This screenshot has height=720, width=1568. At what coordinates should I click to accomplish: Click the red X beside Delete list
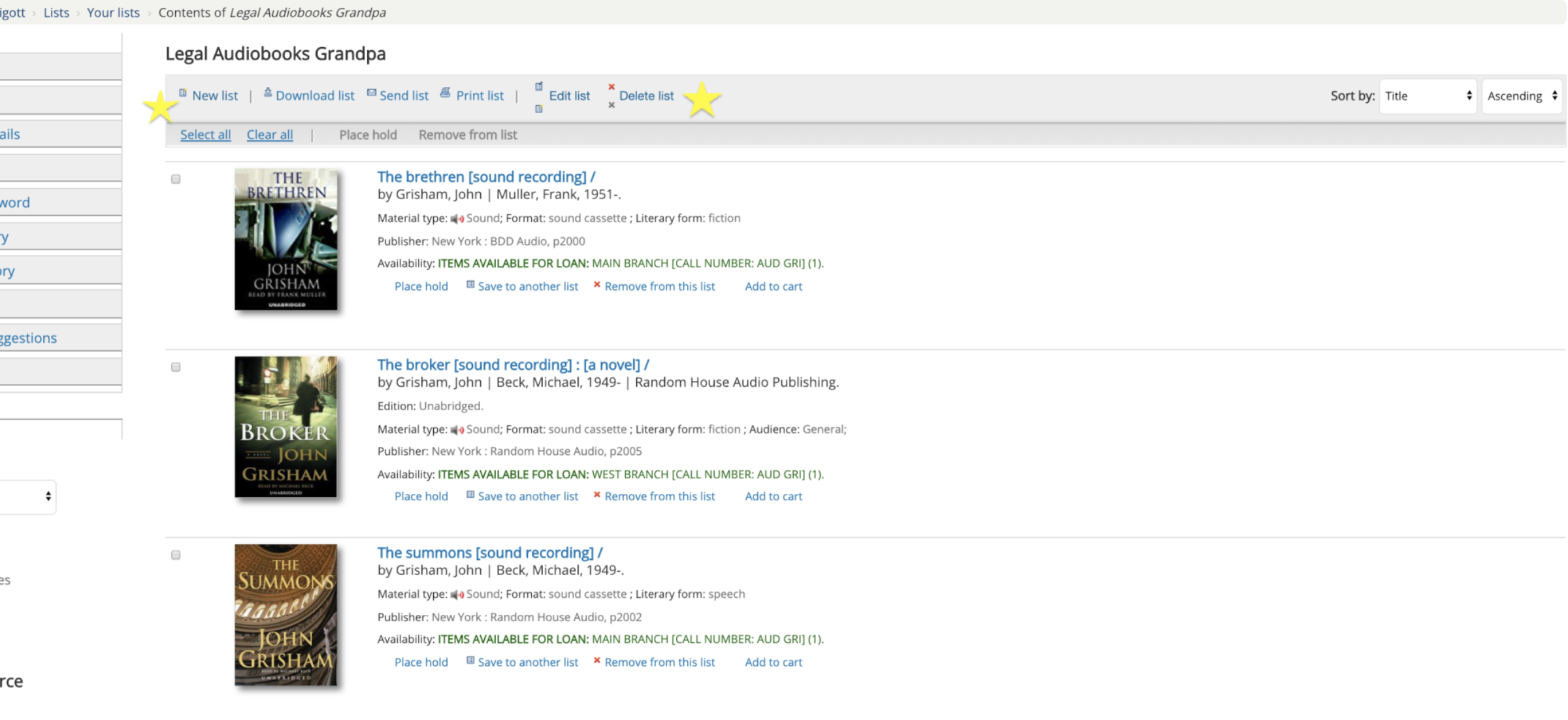612,87
